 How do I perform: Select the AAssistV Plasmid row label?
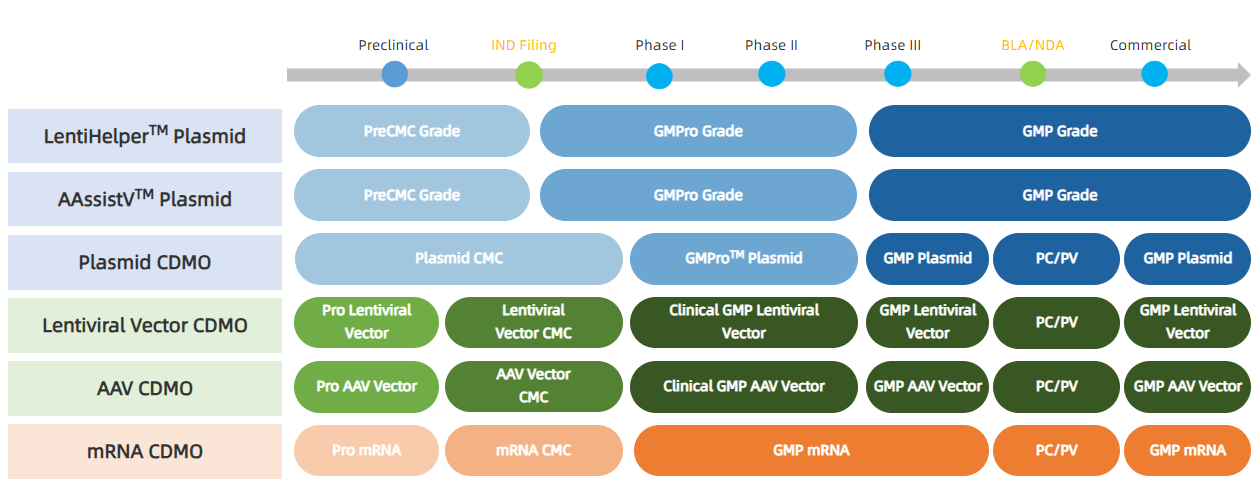pyautogui.click(x=145, y=198)
